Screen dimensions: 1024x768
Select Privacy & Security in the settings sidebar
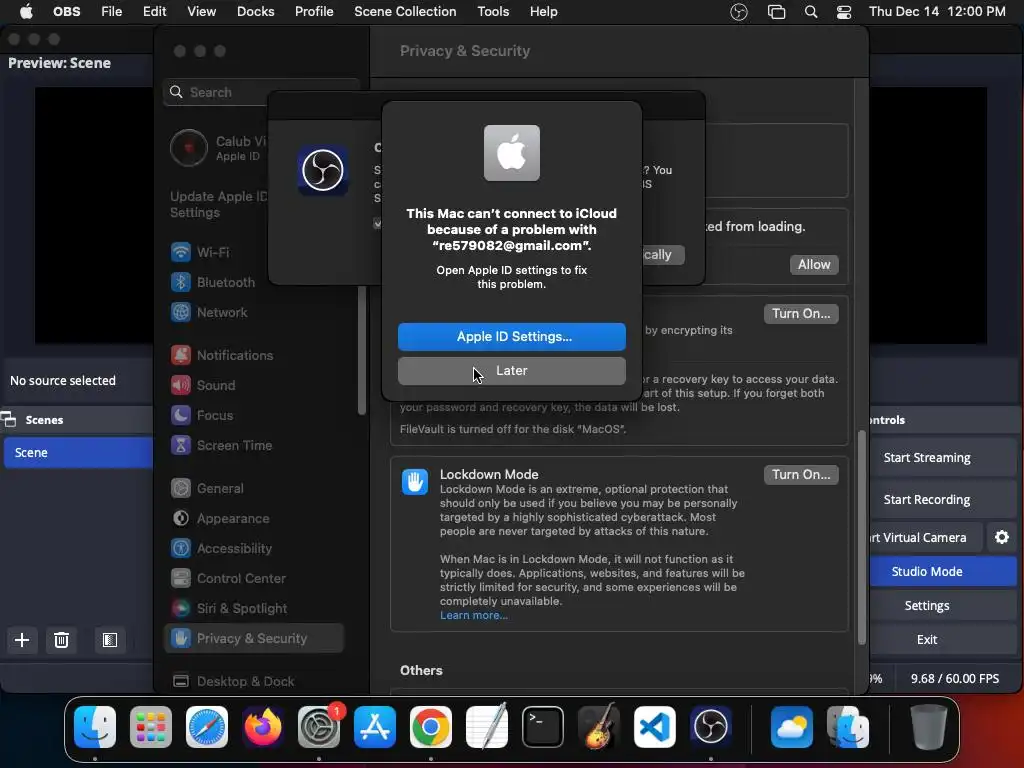click(255, 639)
